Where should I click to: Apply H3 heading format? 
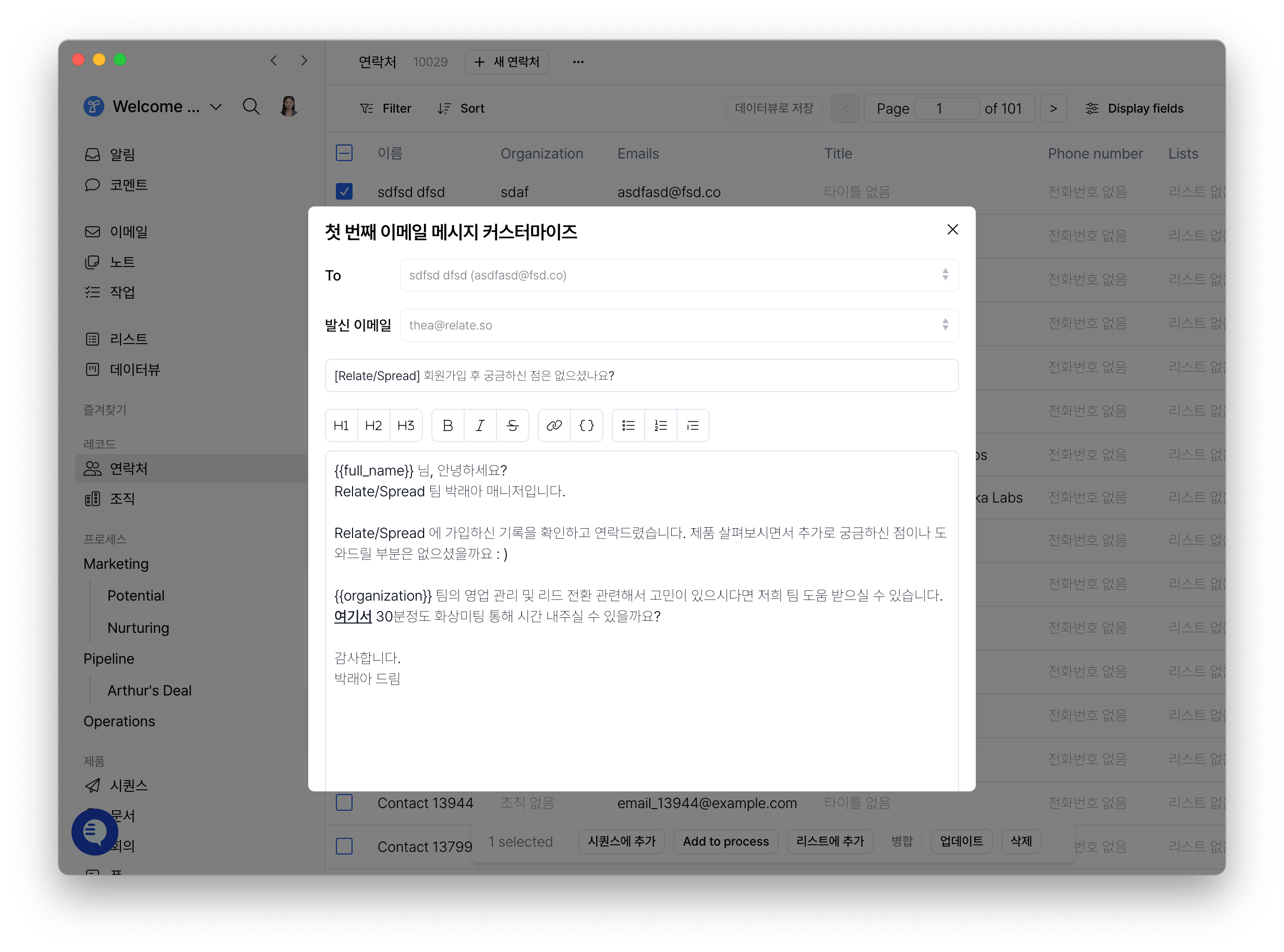[x=406, y=425]
